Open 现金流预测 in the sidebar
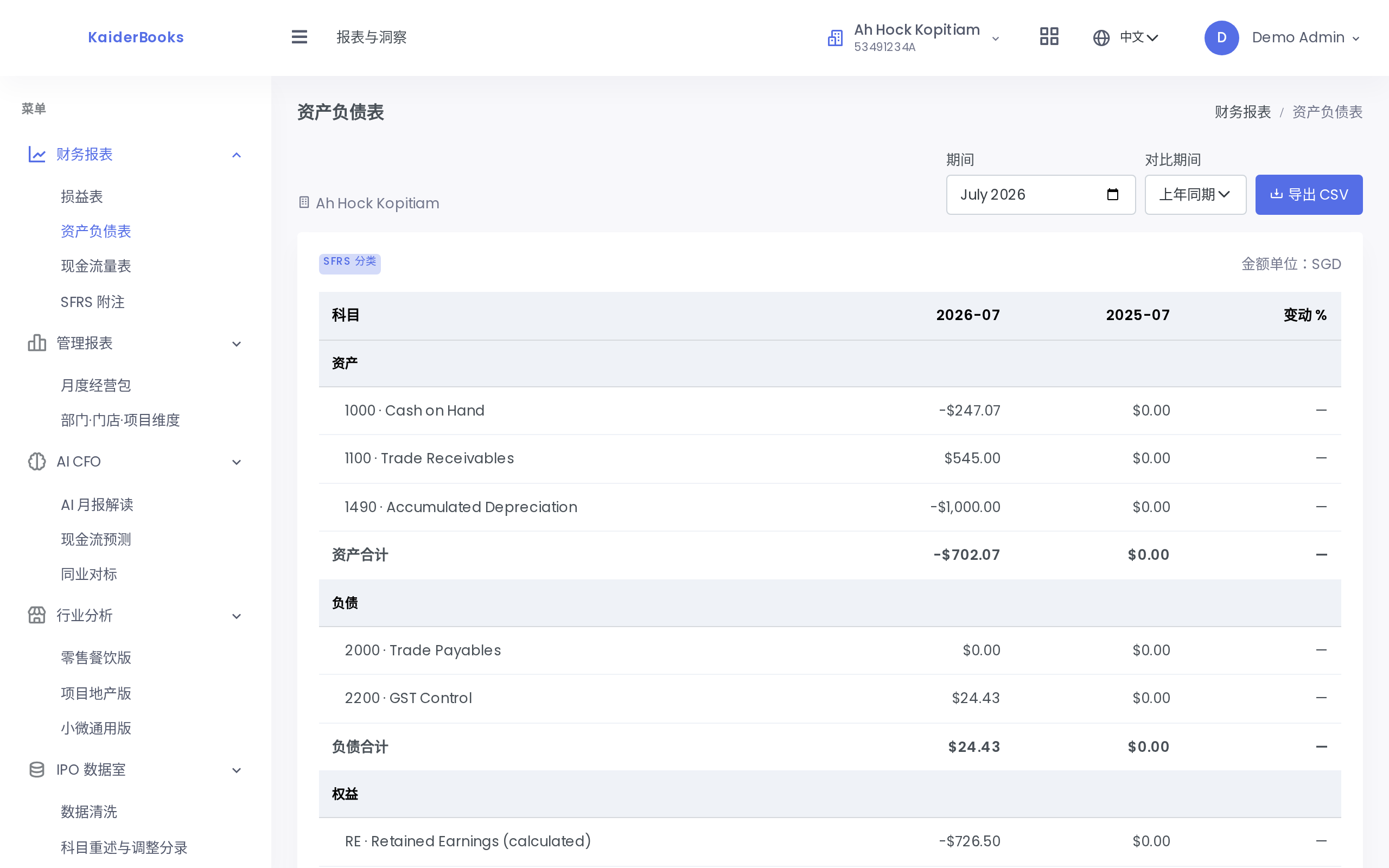This screenshot has height=868, width=1389. pos(96,540)
